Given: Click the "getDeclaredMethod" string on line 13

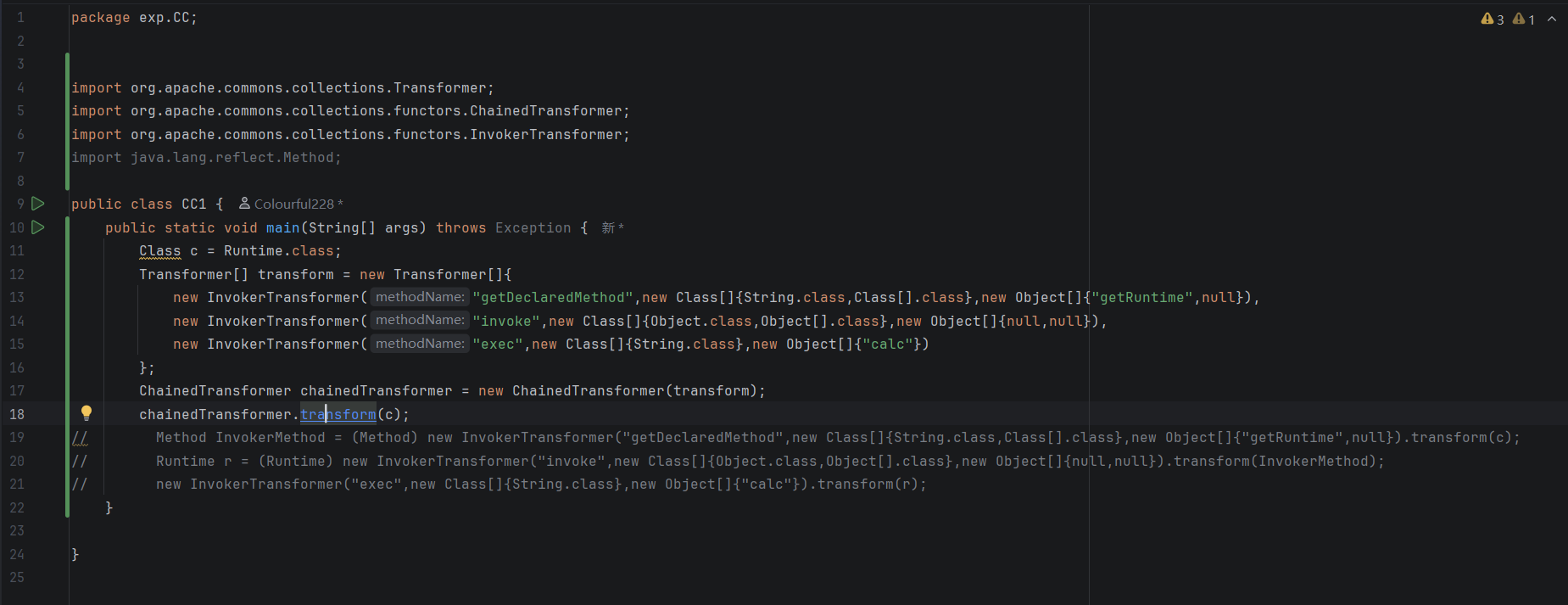Looking at the screenshot, I should tap(553, 298).
